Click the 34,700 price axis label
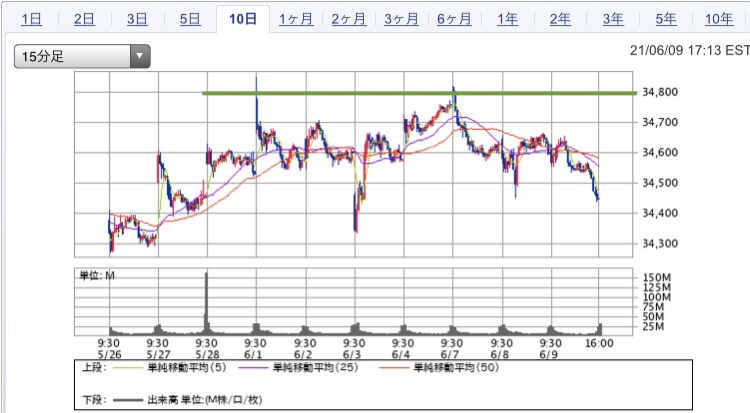Image resolution: width=750 pixels, height=413 pixels. pyautogui.click(x=660, y=122)
